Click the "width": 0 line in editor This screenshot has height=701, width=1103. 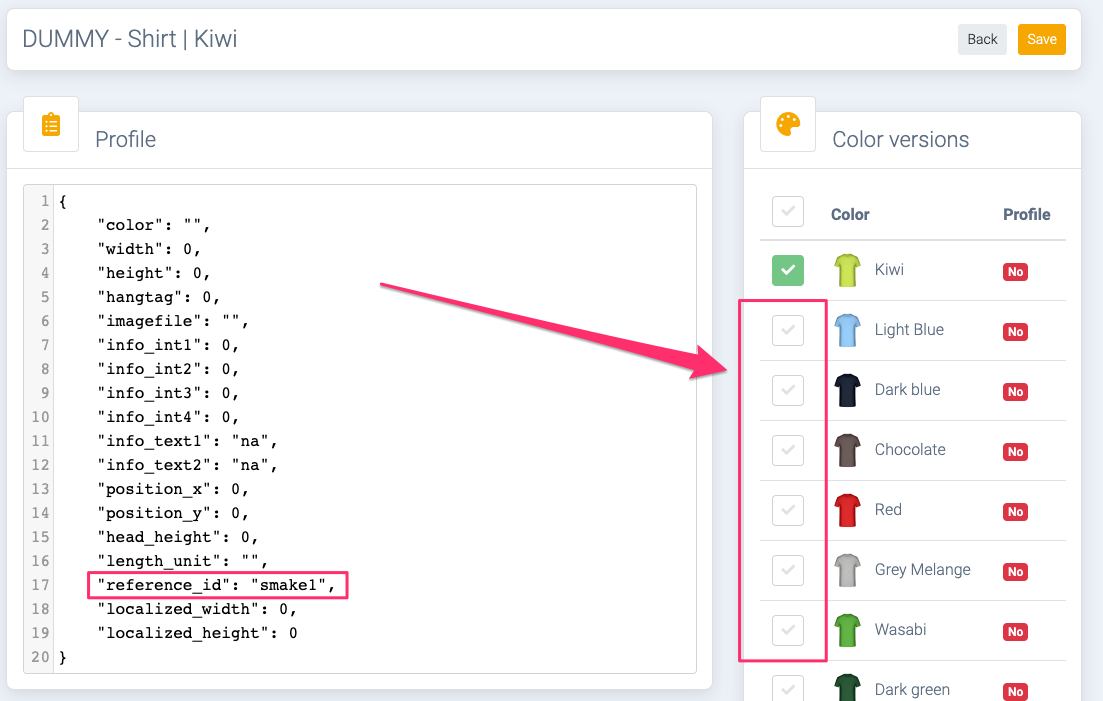(149, 249)
